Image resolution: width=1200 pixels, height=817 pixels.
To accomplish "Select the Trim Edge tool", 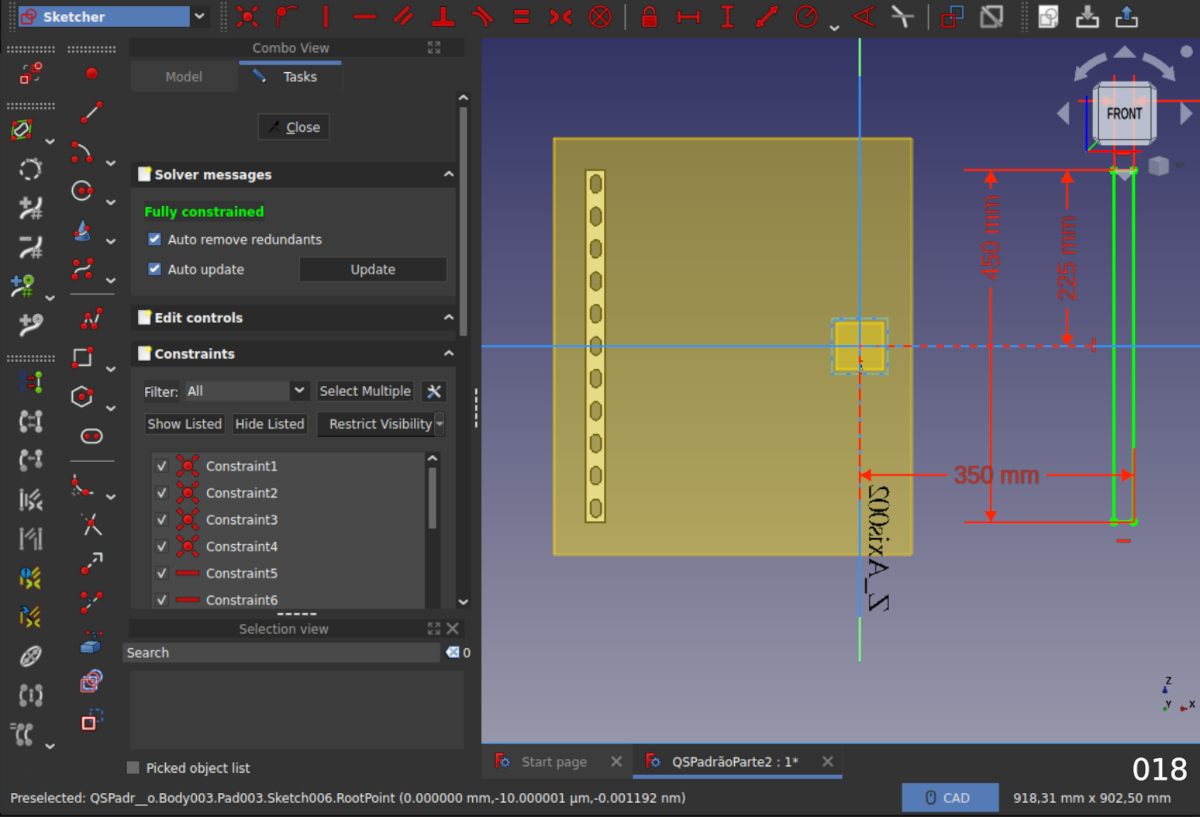I will [x=91, y=524].
